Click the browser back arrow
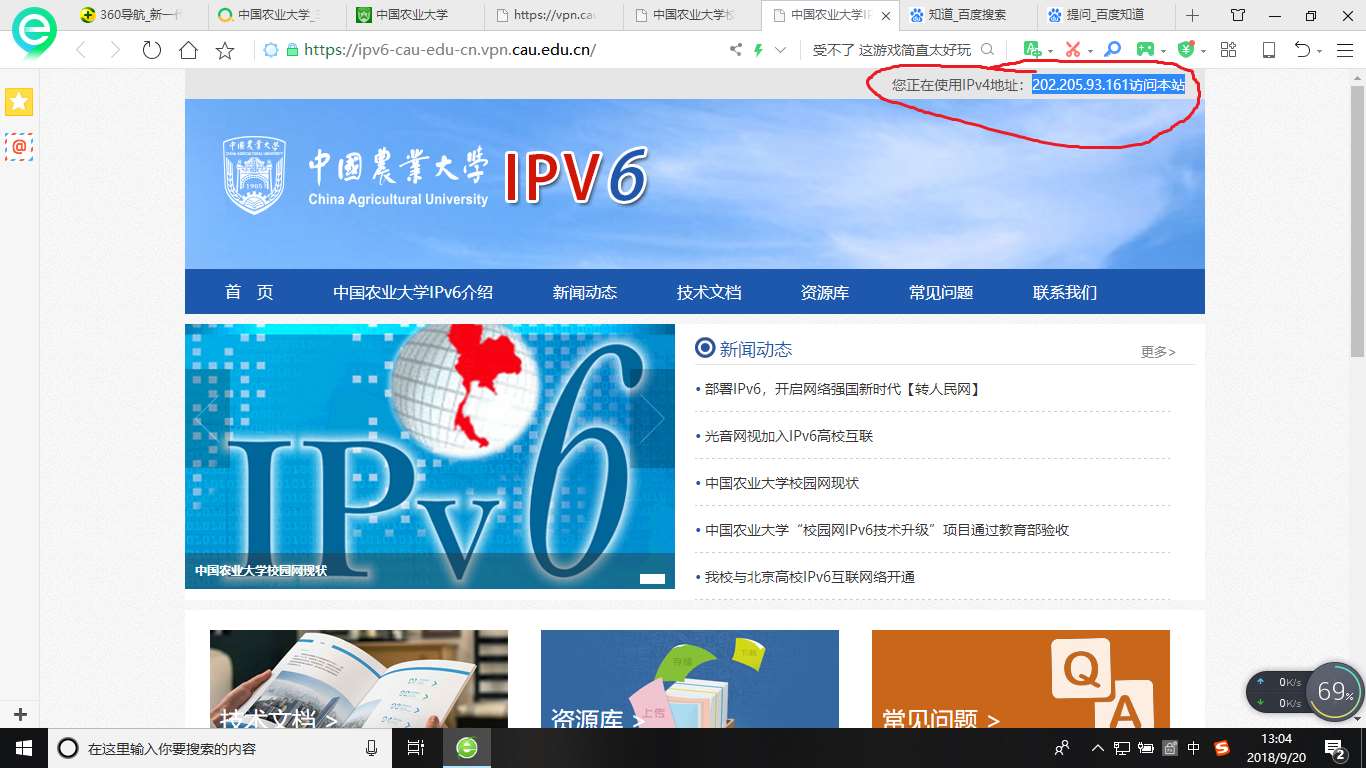The image size is (1366, 768). point(82,50)
